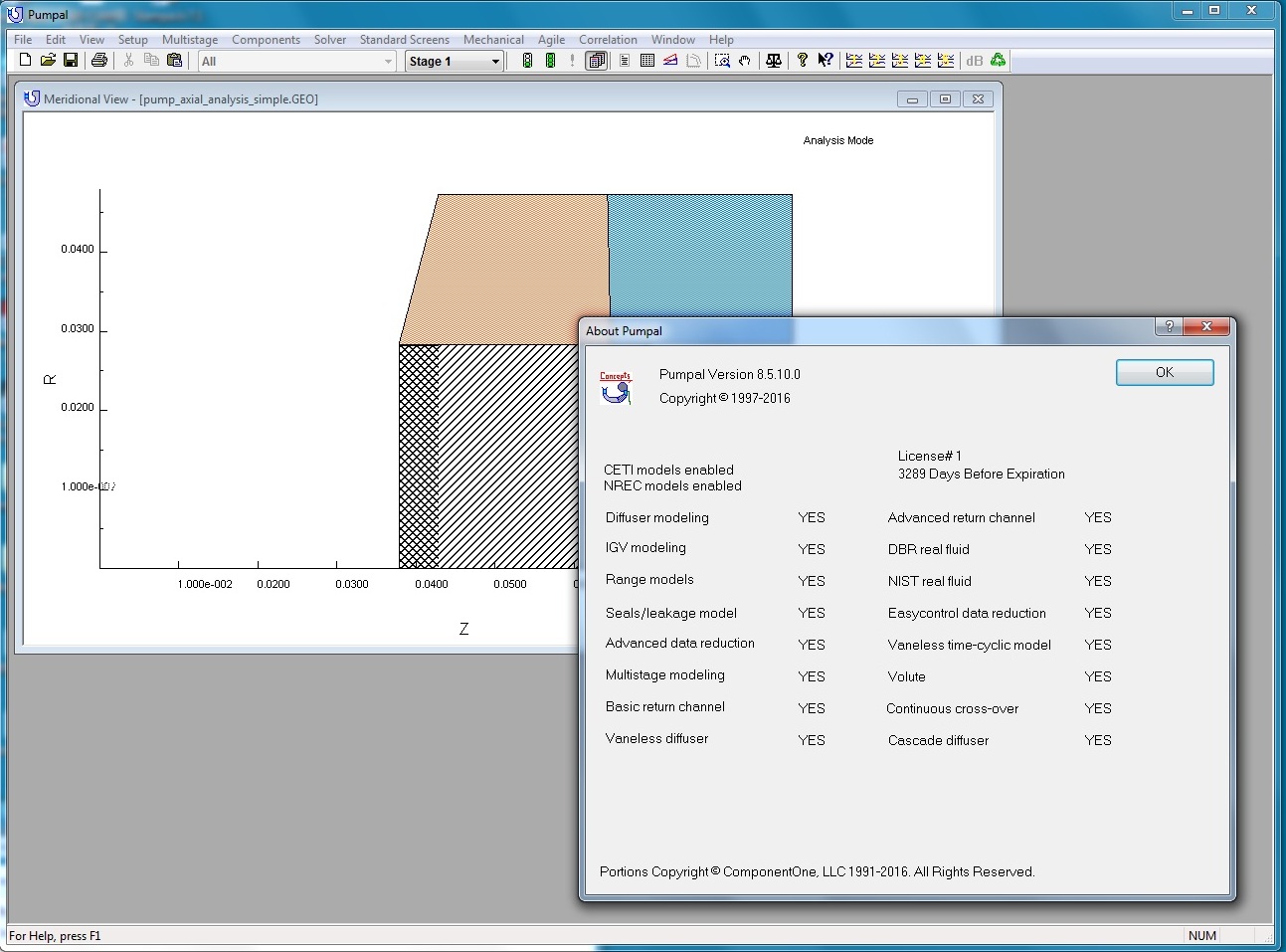Open the Multistage menu
This screenshot has width=1286, height=952.
pyautogui.click(x=190, y=40)
